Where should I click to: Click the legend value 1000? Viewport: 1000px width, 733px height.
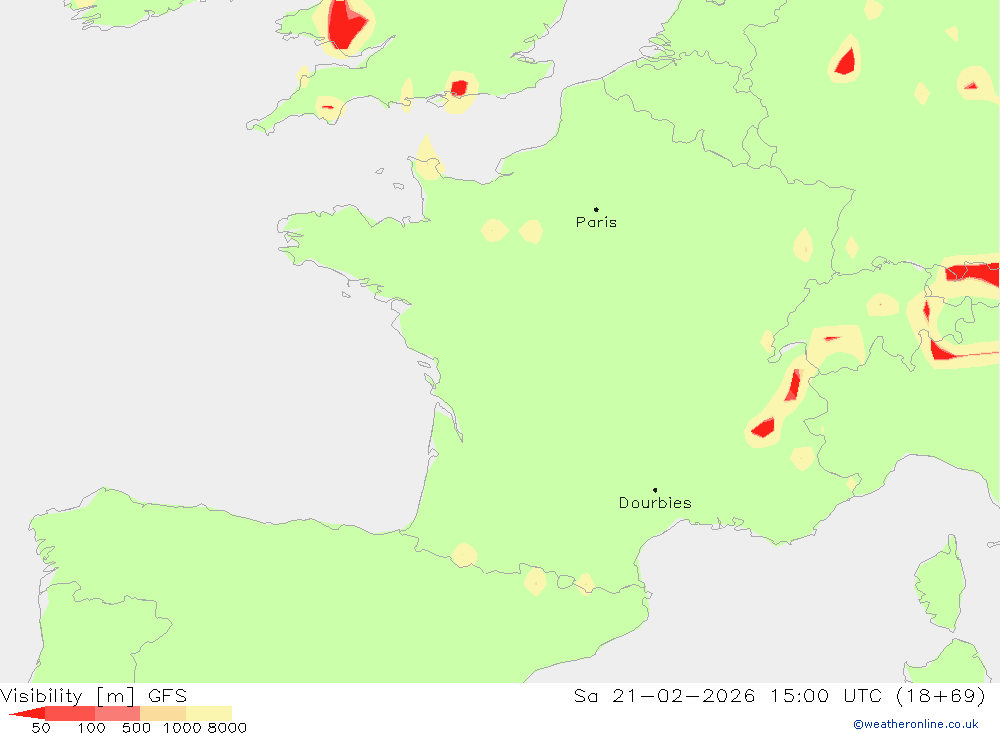pos(182,728)
